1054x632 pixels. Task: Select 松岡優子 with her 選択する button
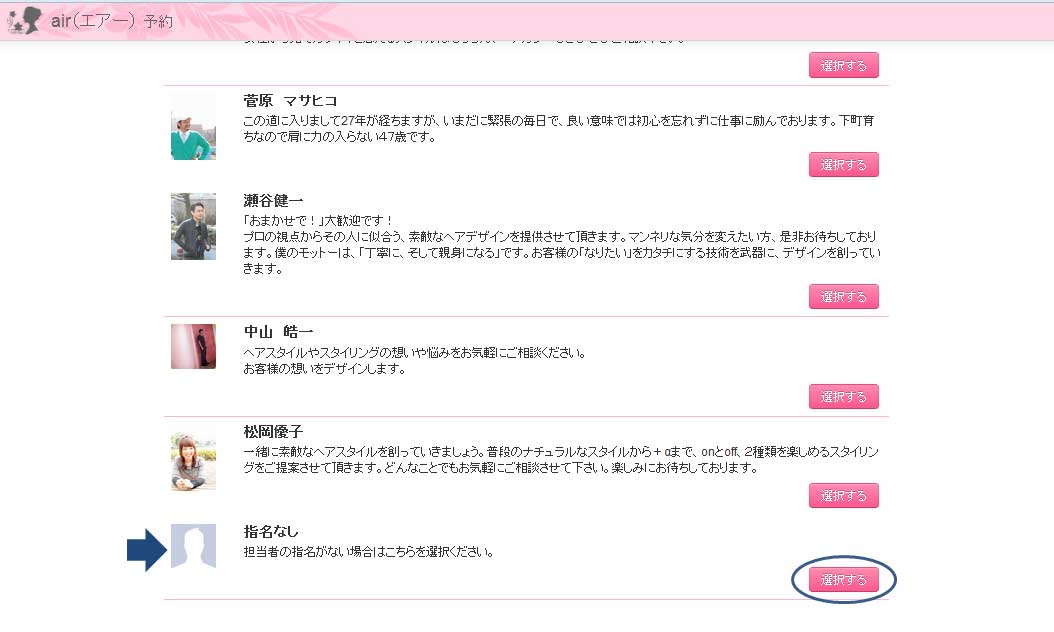click(844, 496)
